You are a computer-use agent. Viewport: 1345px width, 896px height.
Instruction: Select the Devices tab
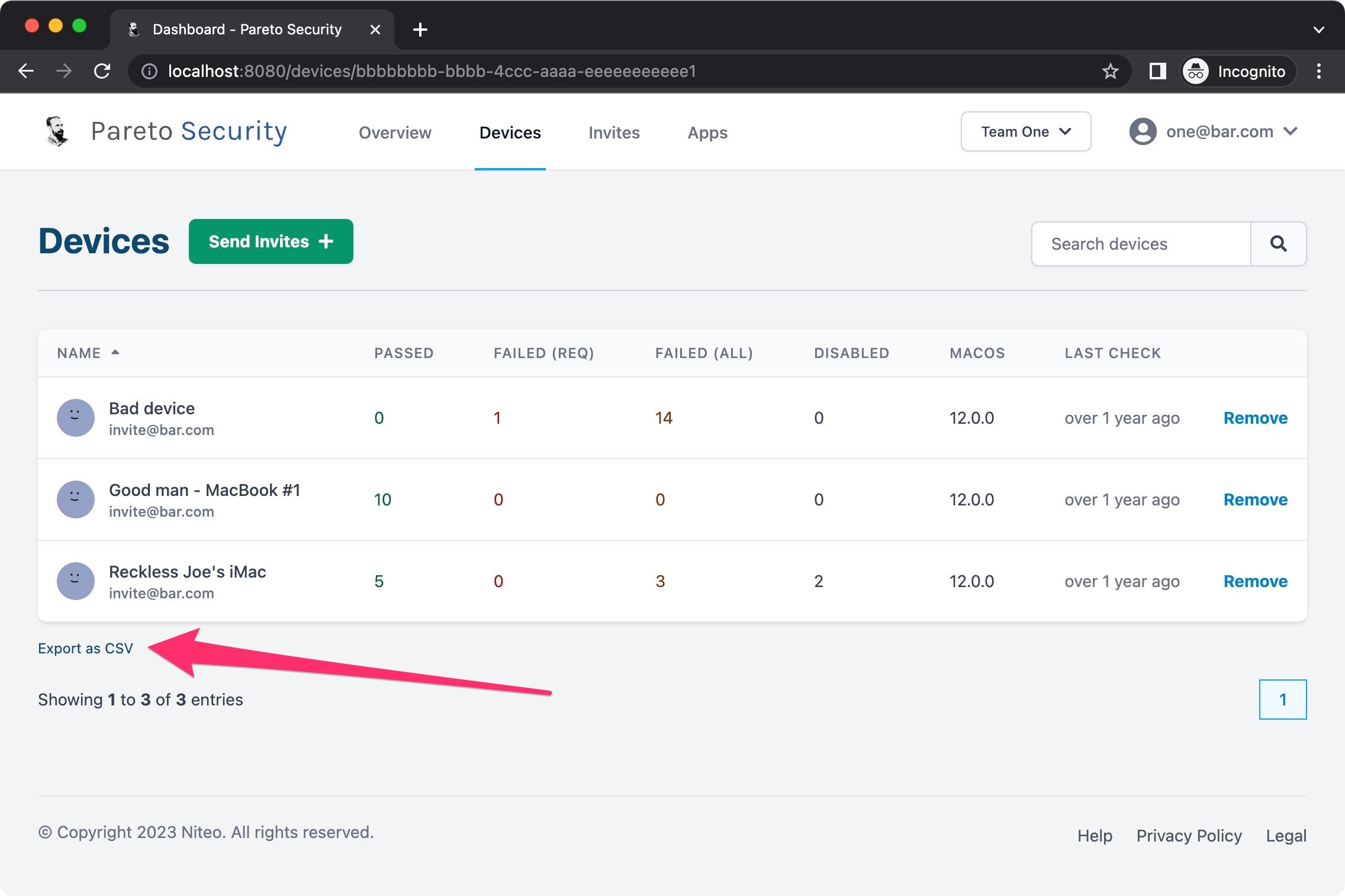510,132
